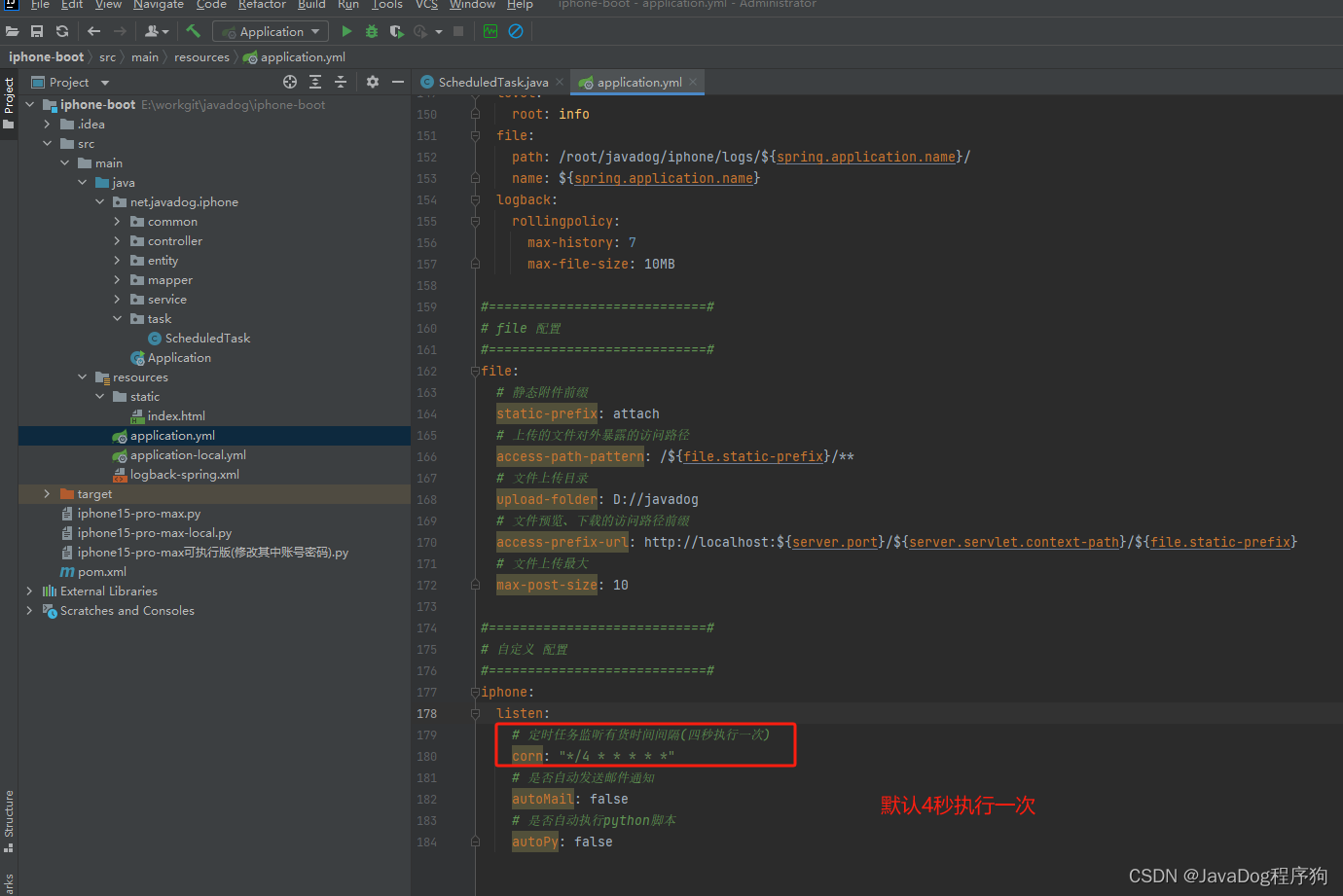Start debugging with the bug icon
The height and width of the screenshot is (896, 1343).
tap(371, 30)
